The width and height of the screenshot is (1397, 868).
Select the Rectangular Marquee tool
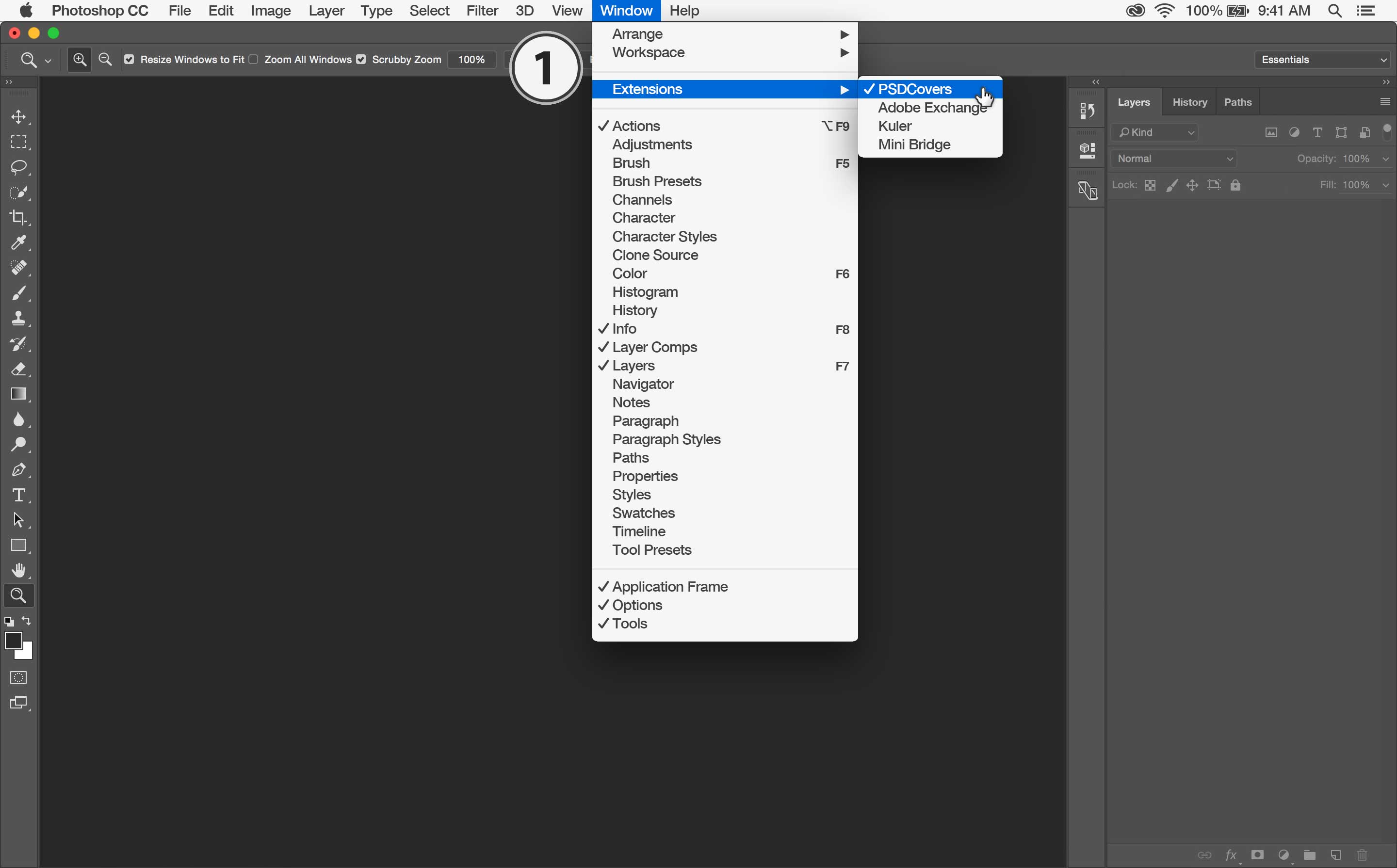click(x=18, y=143)
